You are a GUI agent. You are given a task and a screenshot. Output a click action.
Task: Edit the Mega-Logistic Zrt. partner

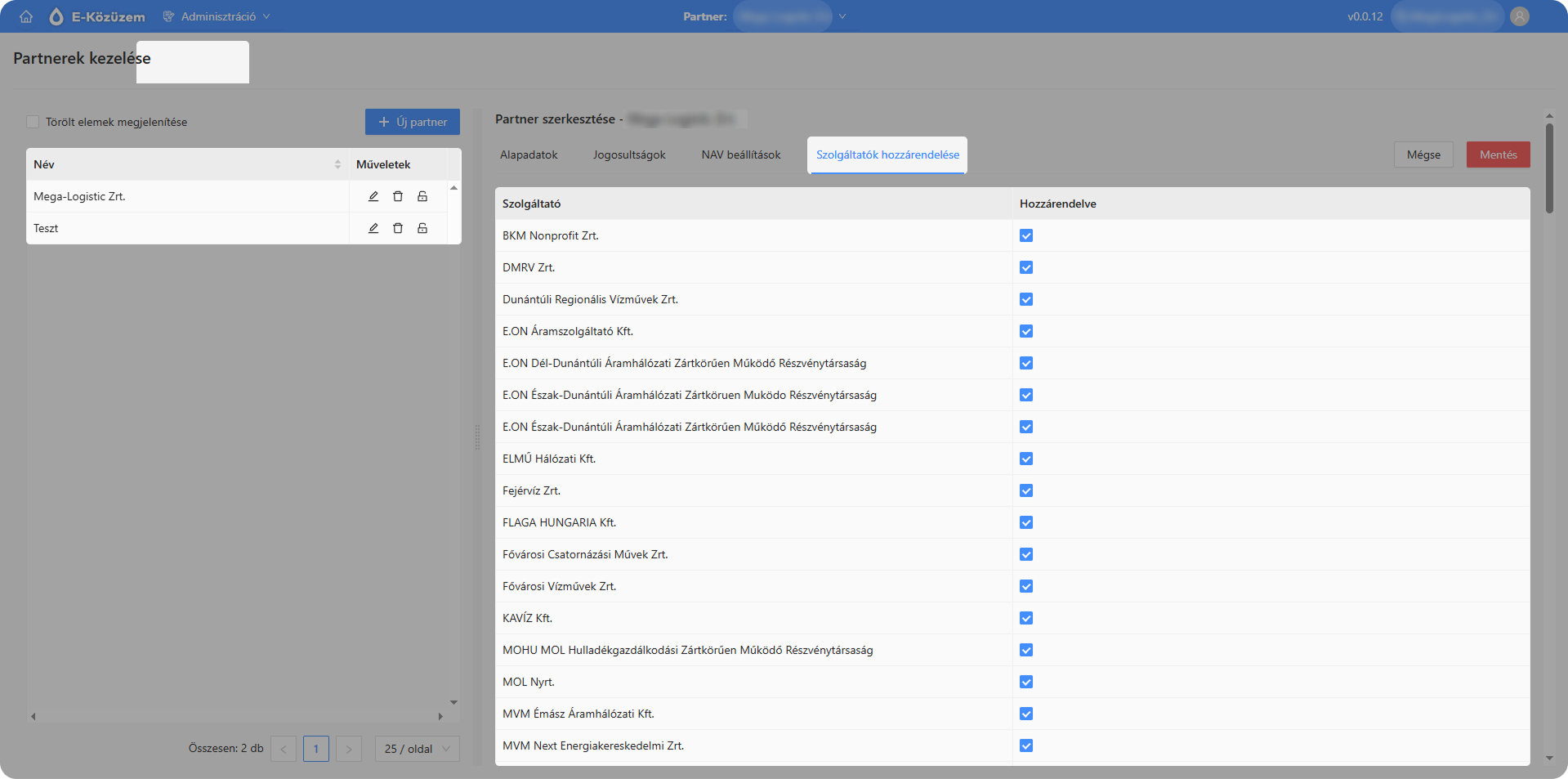point(373,196)
